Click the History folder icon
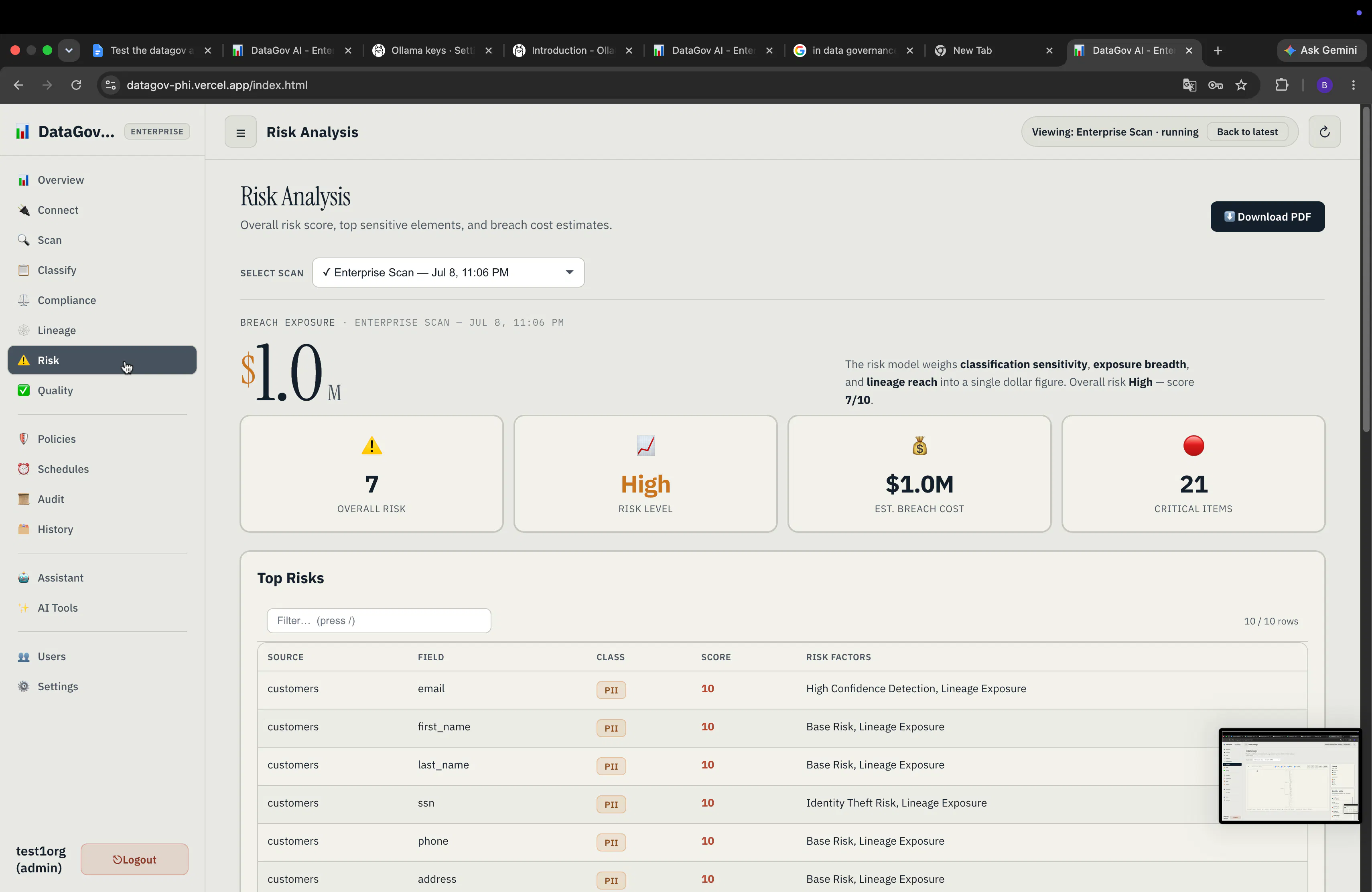Image resolution: width=1372 pixels, height=892 pixels. [24, 528]
